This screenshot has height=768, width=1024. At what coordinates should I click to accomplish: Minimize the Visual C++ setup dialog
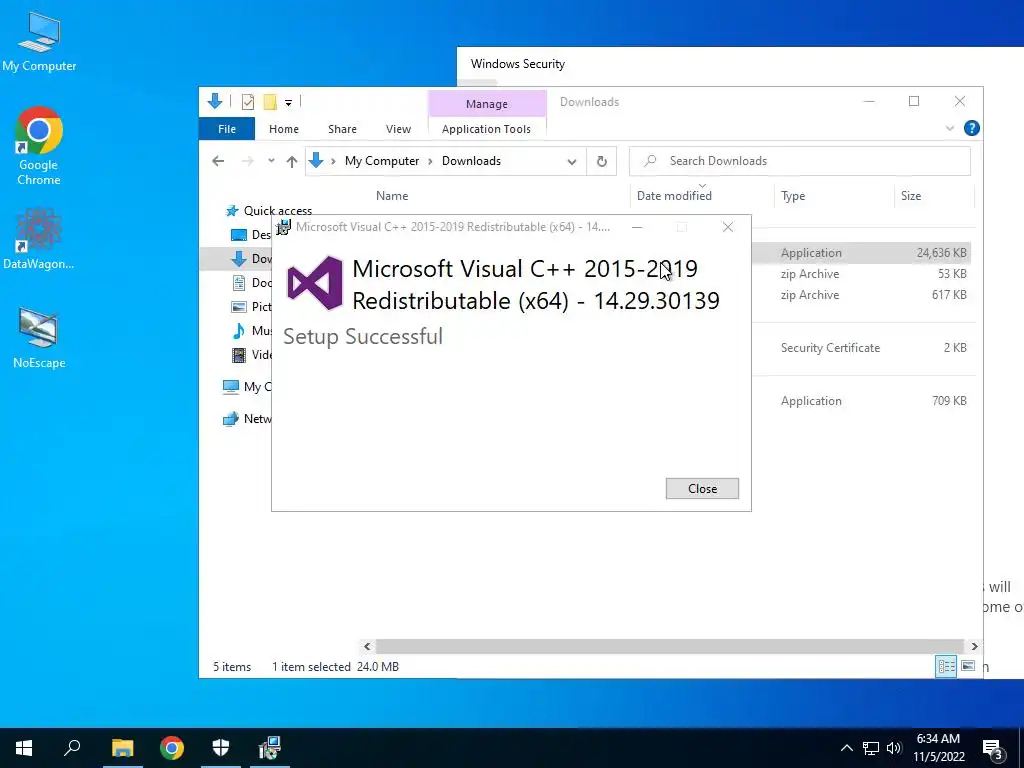637,227
